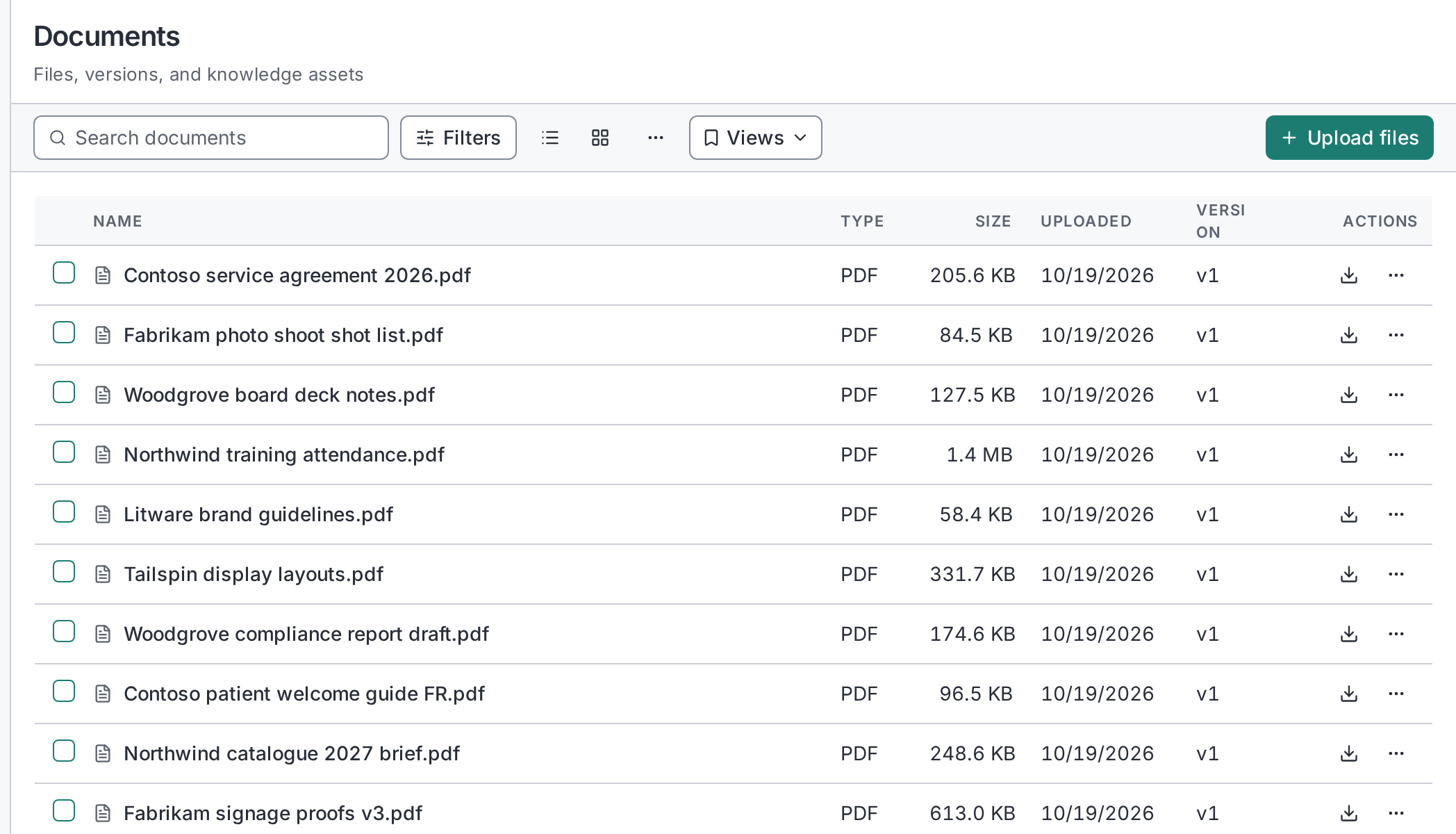Open more actions for Contoso service agreement
Viewport: 1456px width, 834px height.
coord(1396,275)
